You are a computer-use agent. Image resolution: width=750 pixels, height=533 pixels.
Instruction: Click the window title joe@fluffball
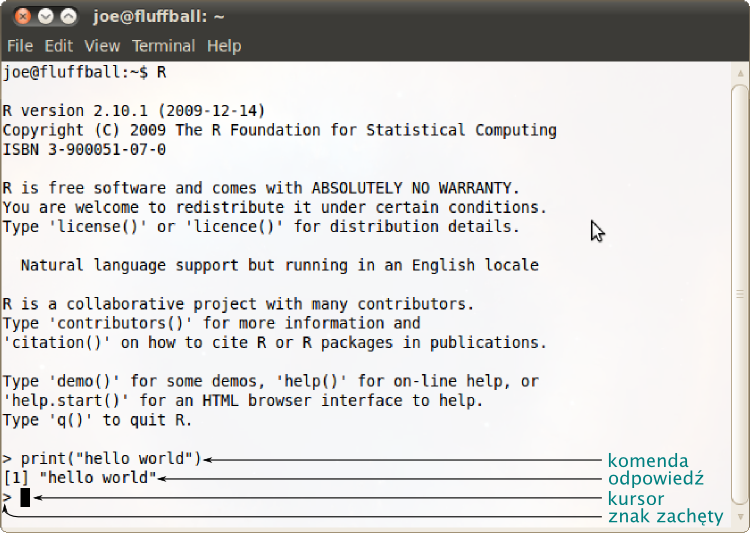[x=158, y=17]
